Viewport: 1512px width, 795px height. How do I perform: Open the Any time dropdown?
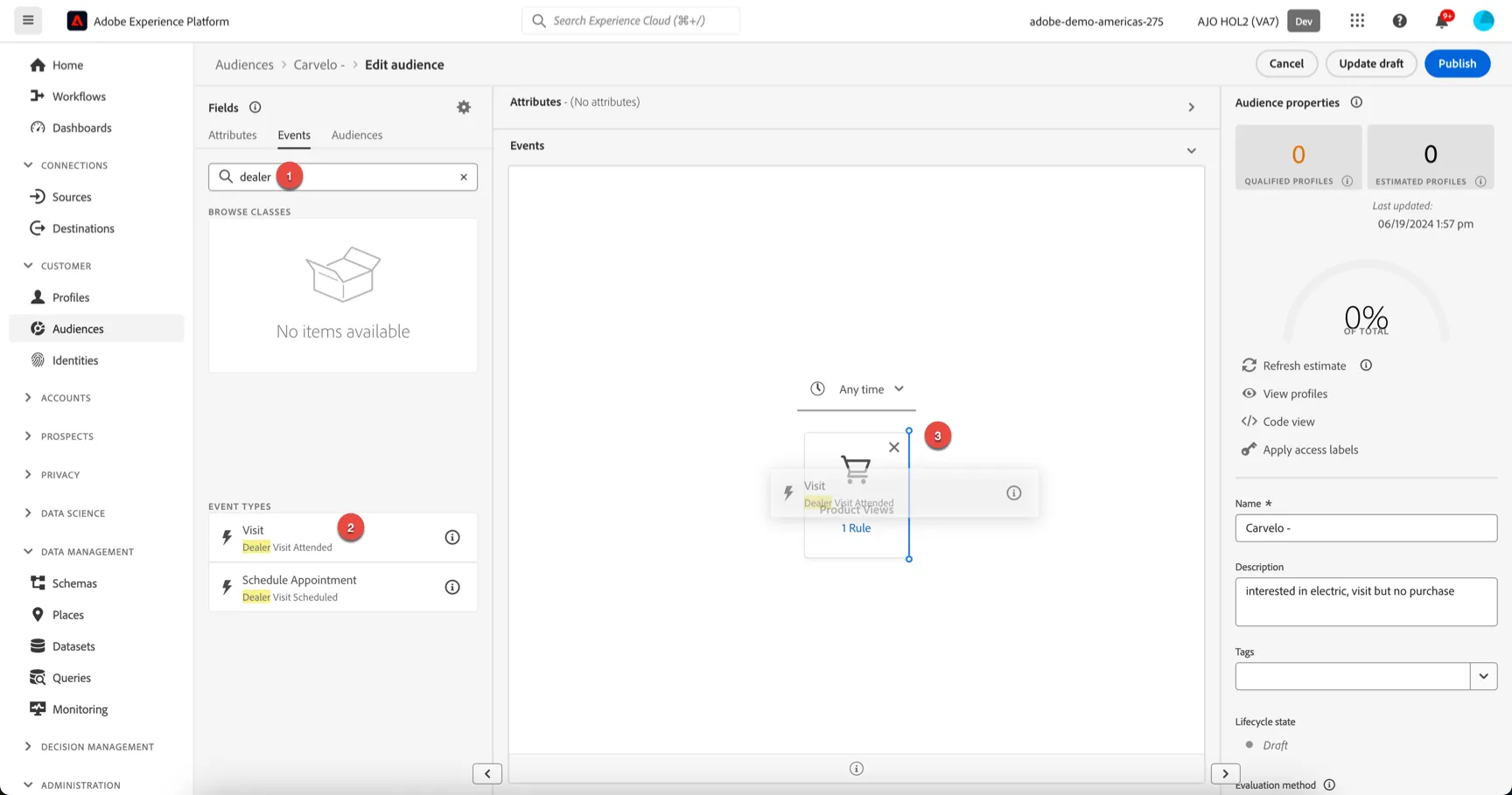(857, 389)
